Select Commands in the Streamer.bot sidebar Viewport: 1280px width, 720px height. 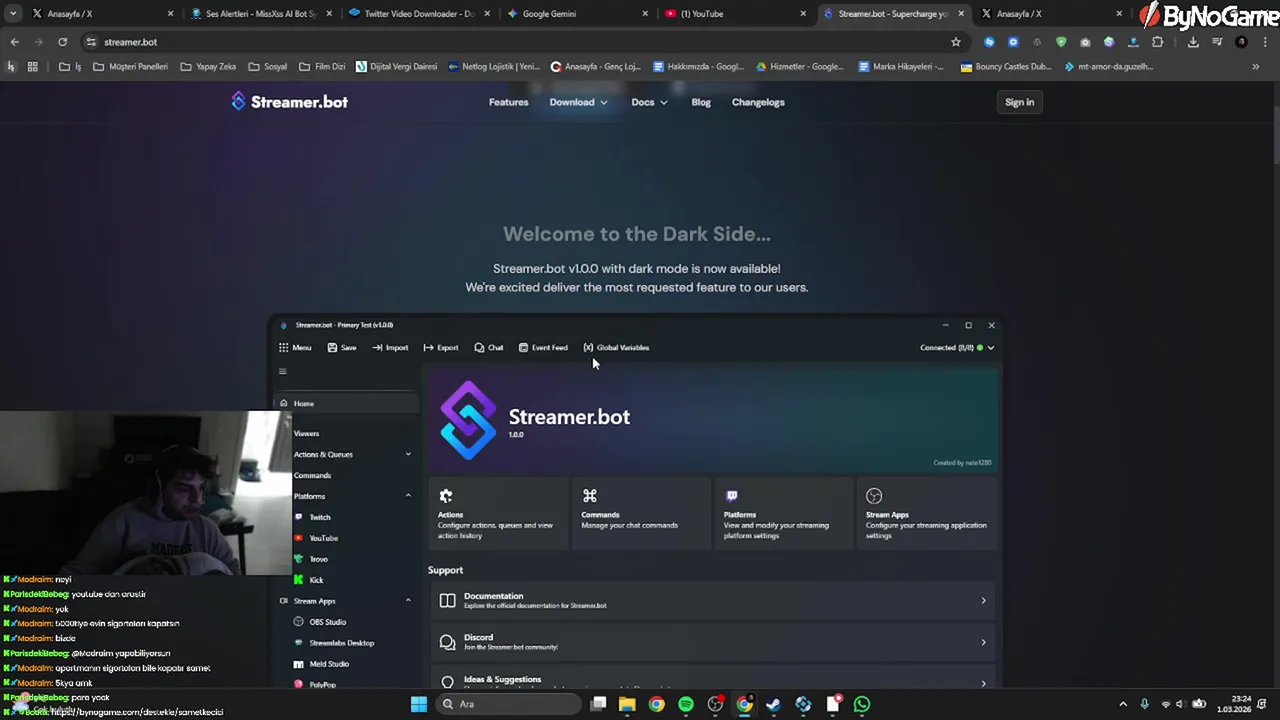(312, 476)
